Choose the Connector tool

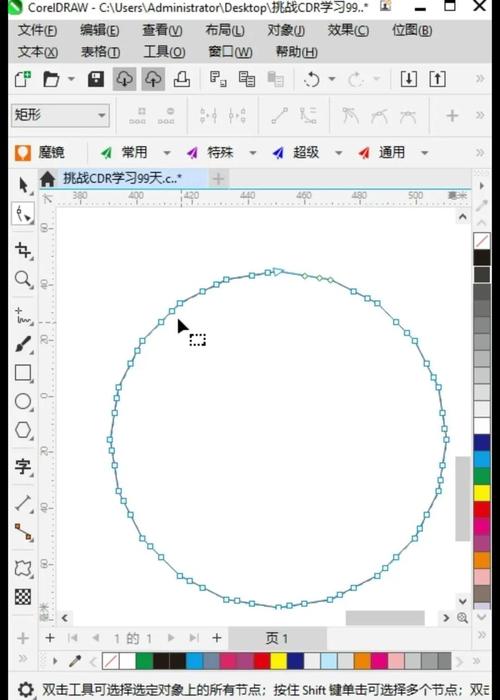pyautogui.click(x=23, y=533)
